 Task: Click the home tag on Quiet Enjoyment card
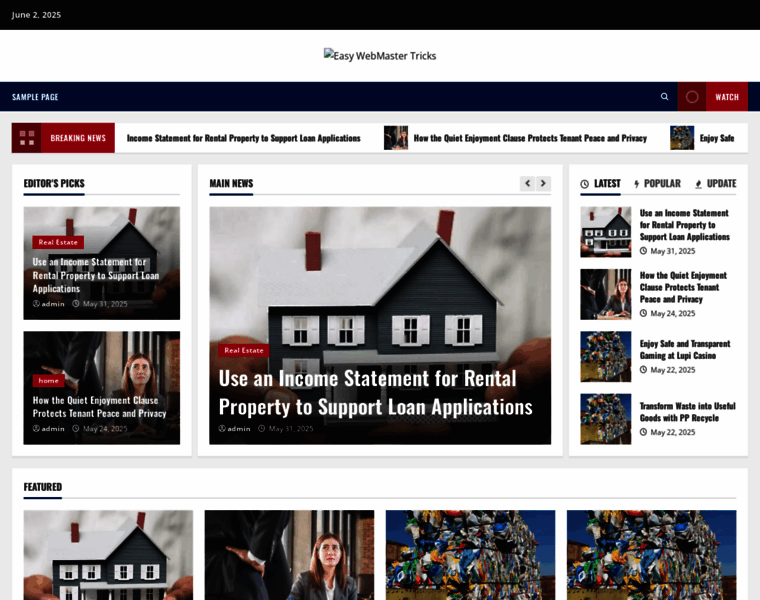[x=48, y=380]
